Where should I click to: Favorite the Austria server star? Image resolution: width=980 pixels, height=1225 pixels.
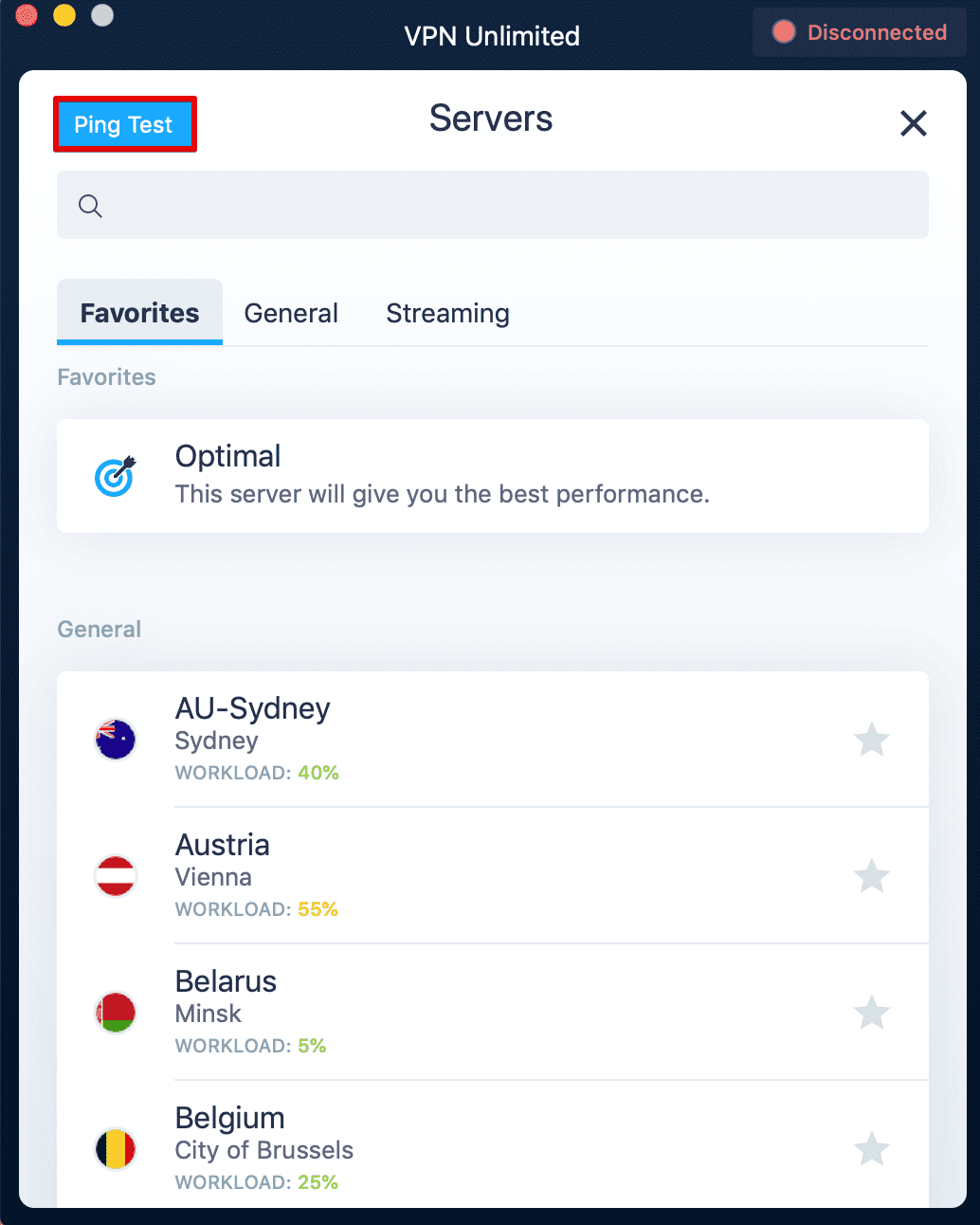click(871, 876)
